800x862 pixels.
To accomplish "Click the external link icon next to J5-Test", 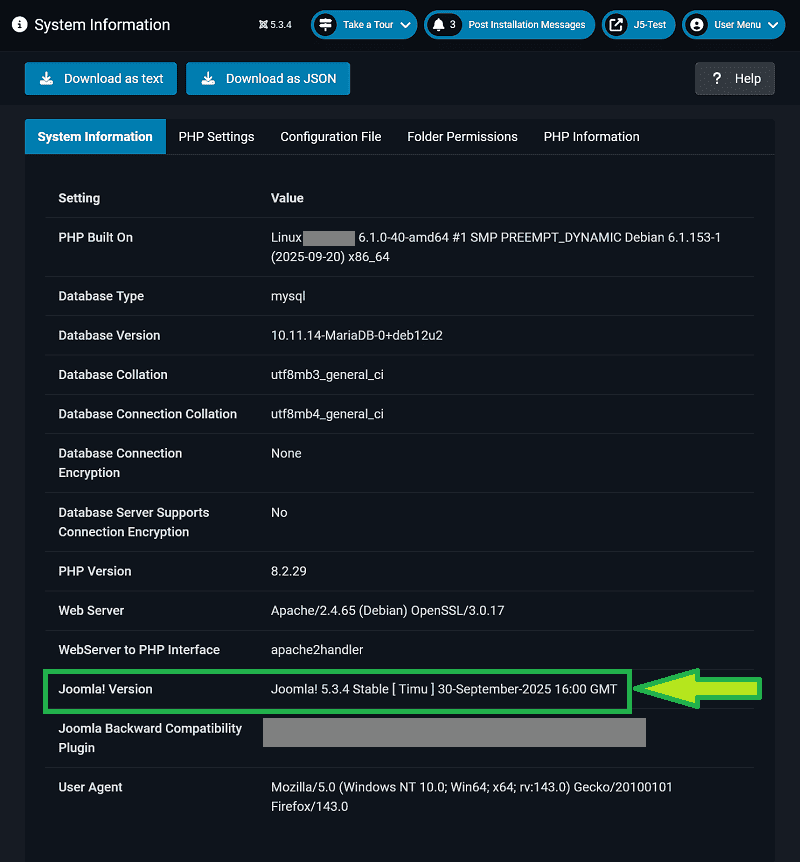I will coord(616,25).
